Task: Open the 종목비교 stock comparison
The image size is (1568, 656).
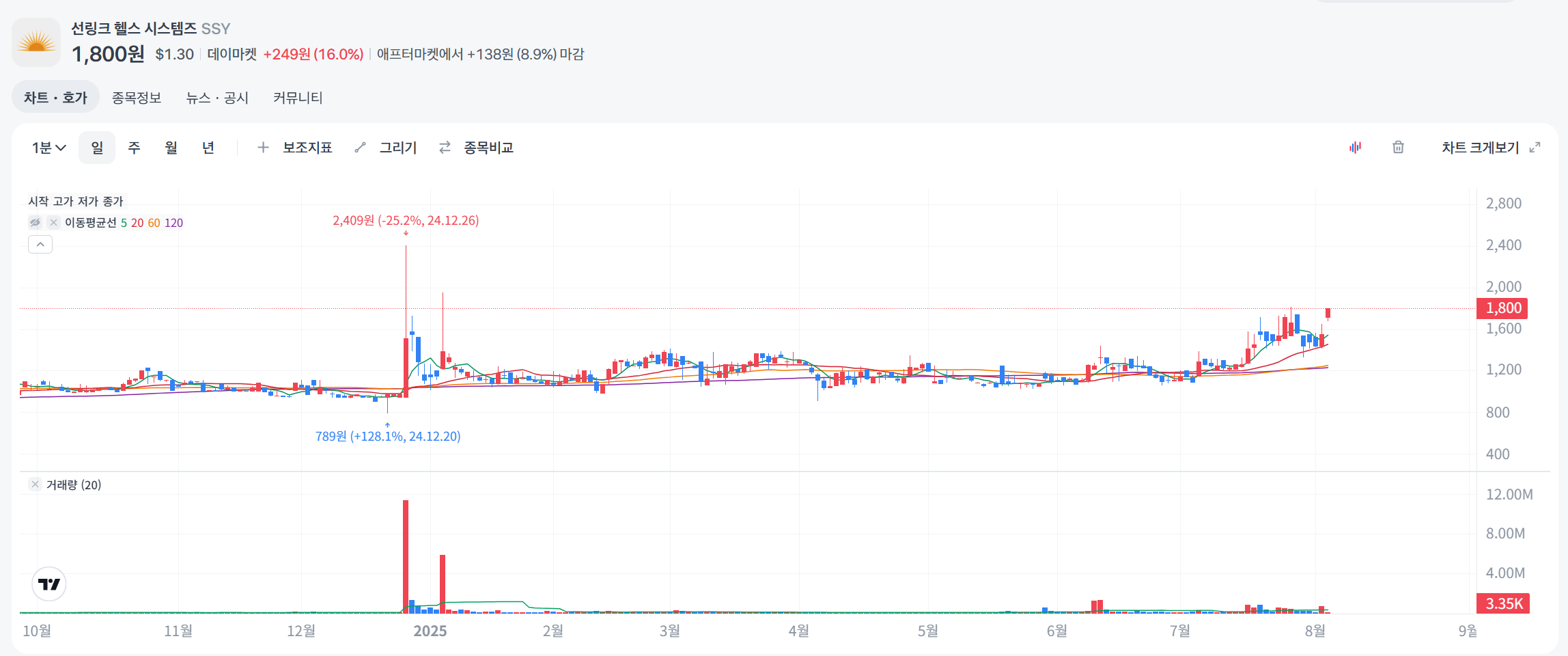Action: (488, 148)
